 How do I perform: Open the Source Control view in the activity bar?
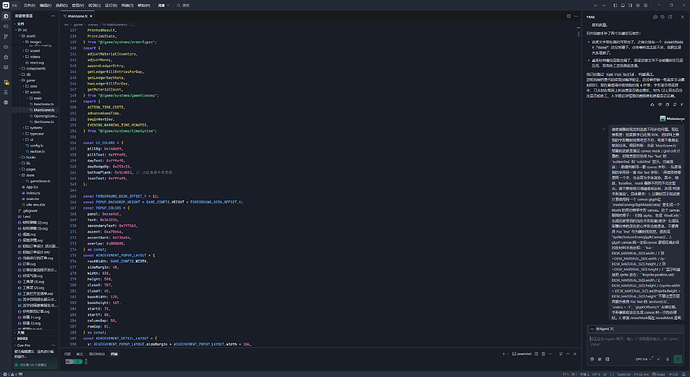[6, 37]
